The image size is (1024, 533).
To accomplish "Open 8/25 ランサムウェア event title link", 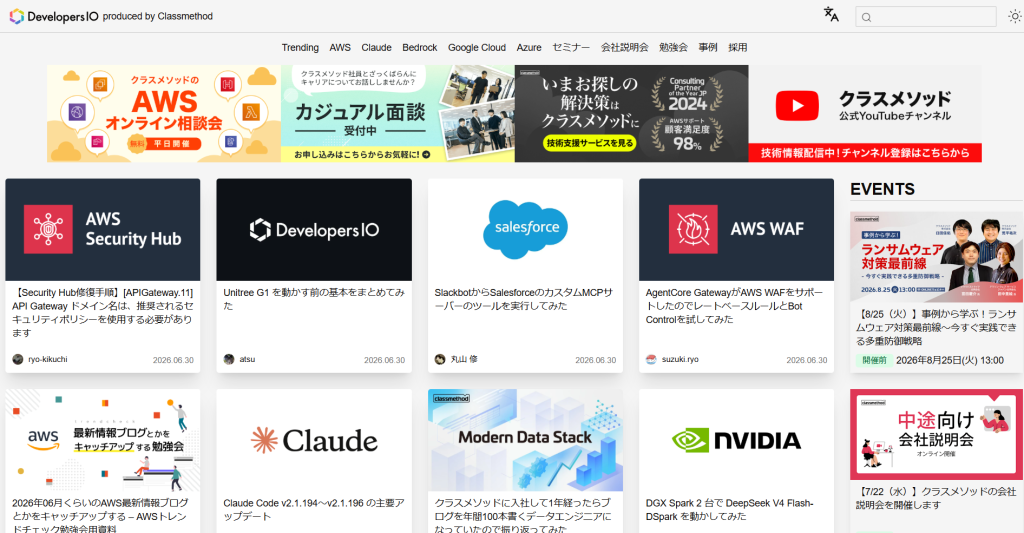I will tap(936, 327).
